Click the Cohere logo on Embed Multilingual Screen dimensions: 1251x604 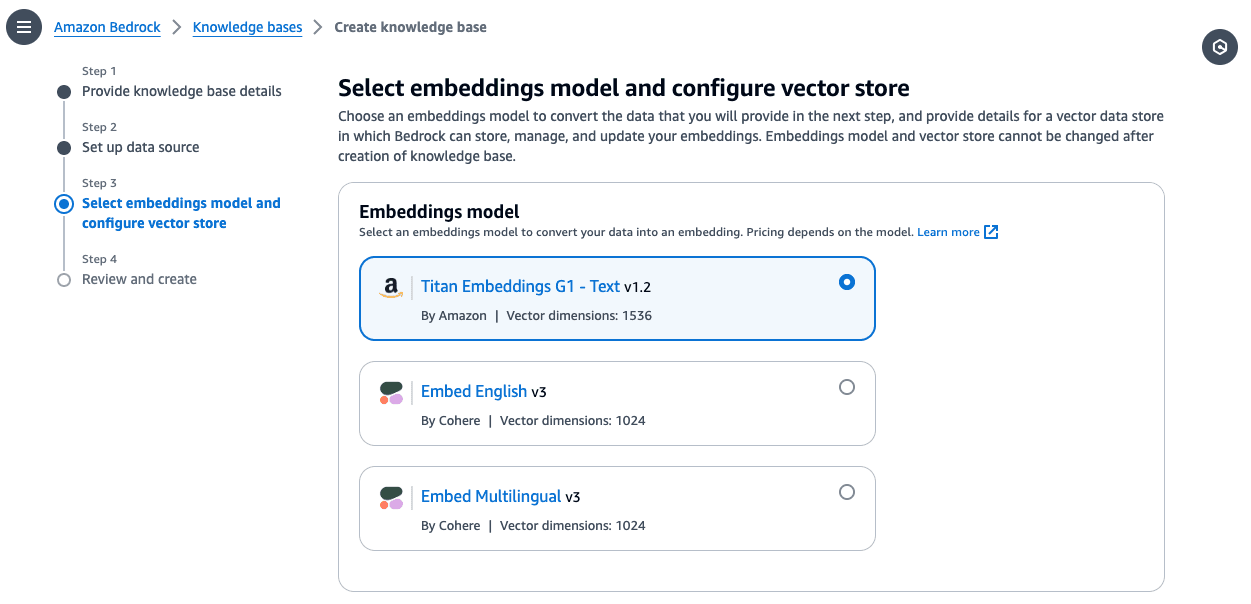391,498
